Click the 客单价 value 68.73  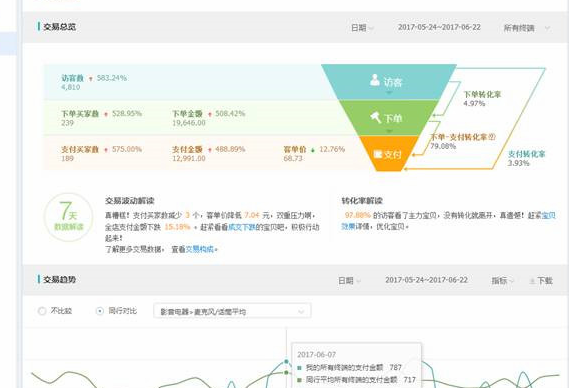point(293,159)
